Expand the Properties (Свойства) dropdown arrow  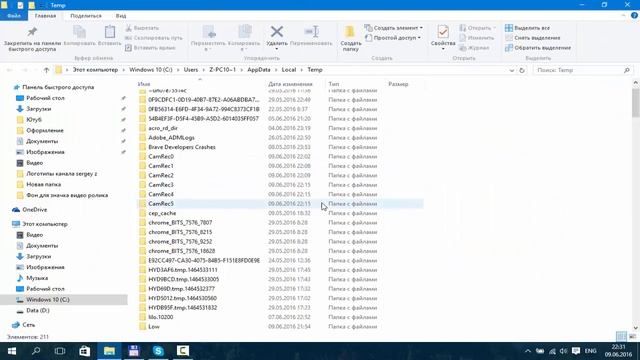pyautogui.click(x=443, y=49)
